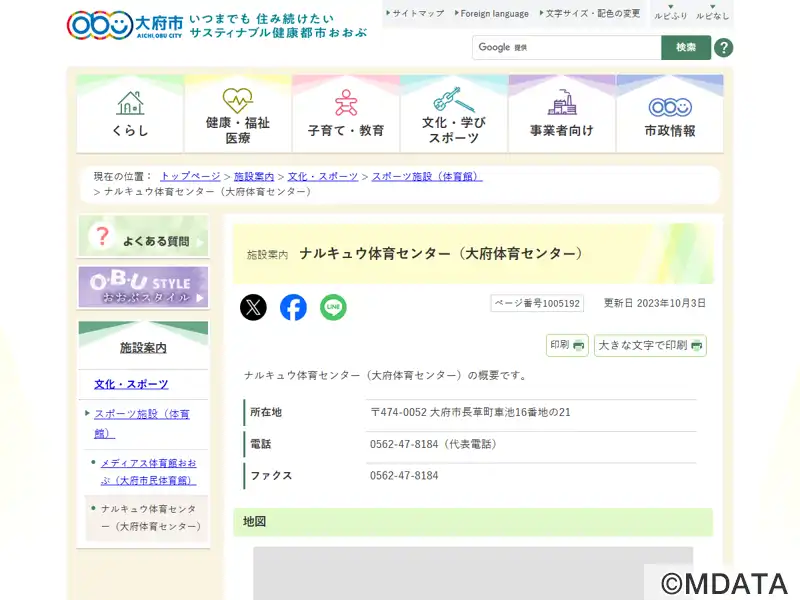The image size is (800, 600).
Task: Share page via LINE icon
Action: click(x=333, y=308)
